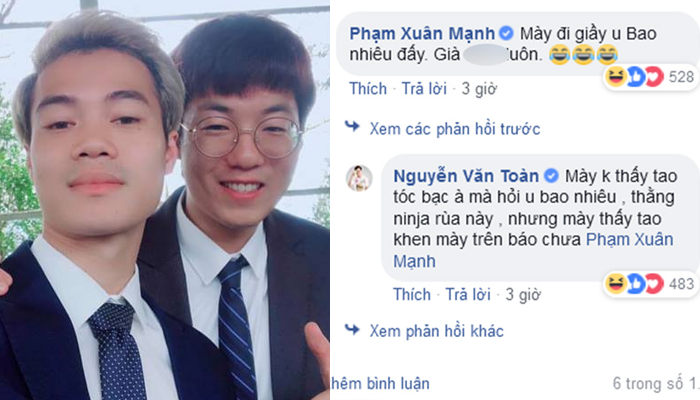Reply to Nguyễn Văn Toàn via Trả lời
Viewport: 700px width, 400px height.
[x=468, y=295]
